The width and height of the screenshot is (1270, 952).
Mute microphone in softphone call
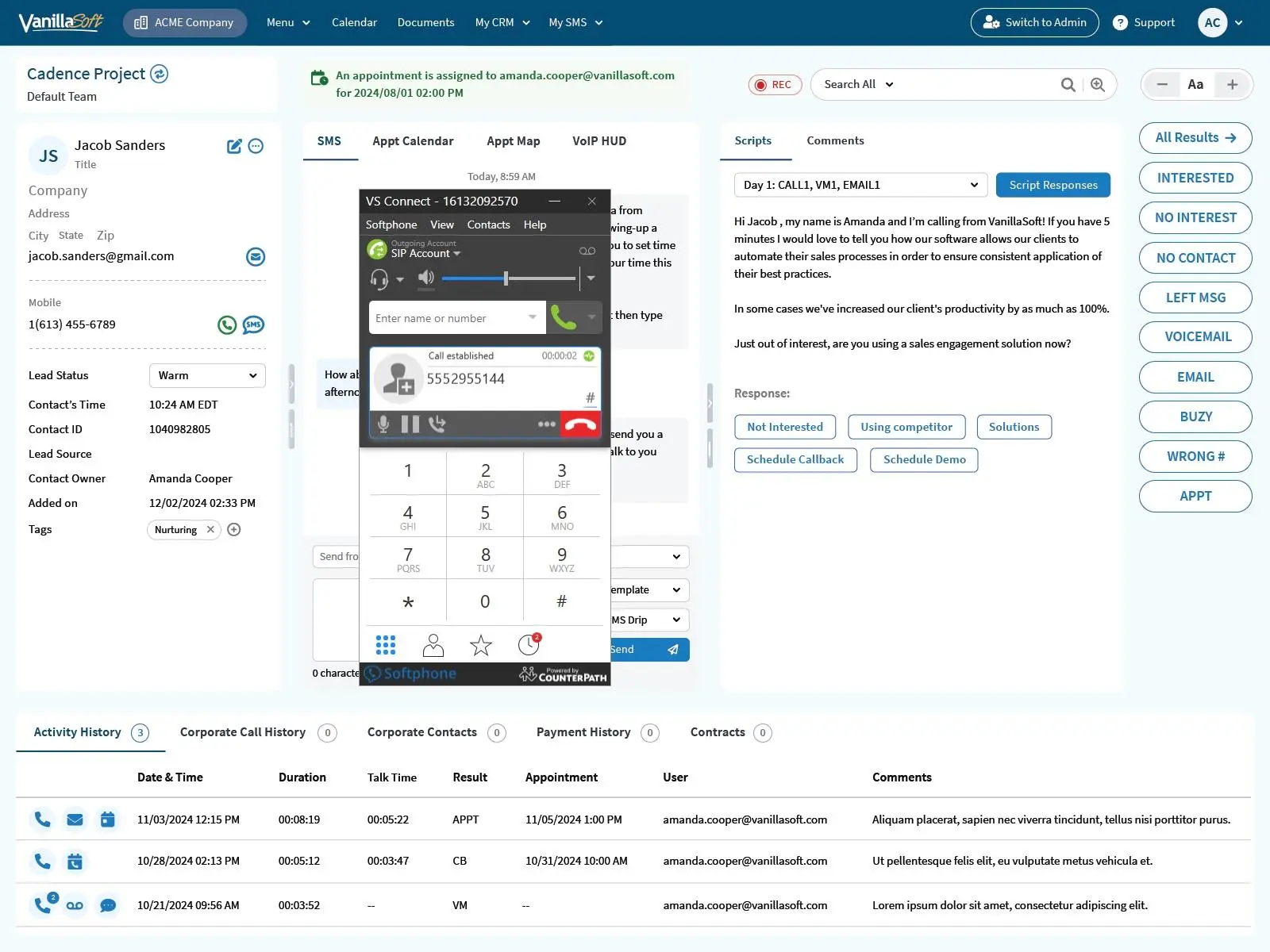pyautogui.click(x=383, y=424)
